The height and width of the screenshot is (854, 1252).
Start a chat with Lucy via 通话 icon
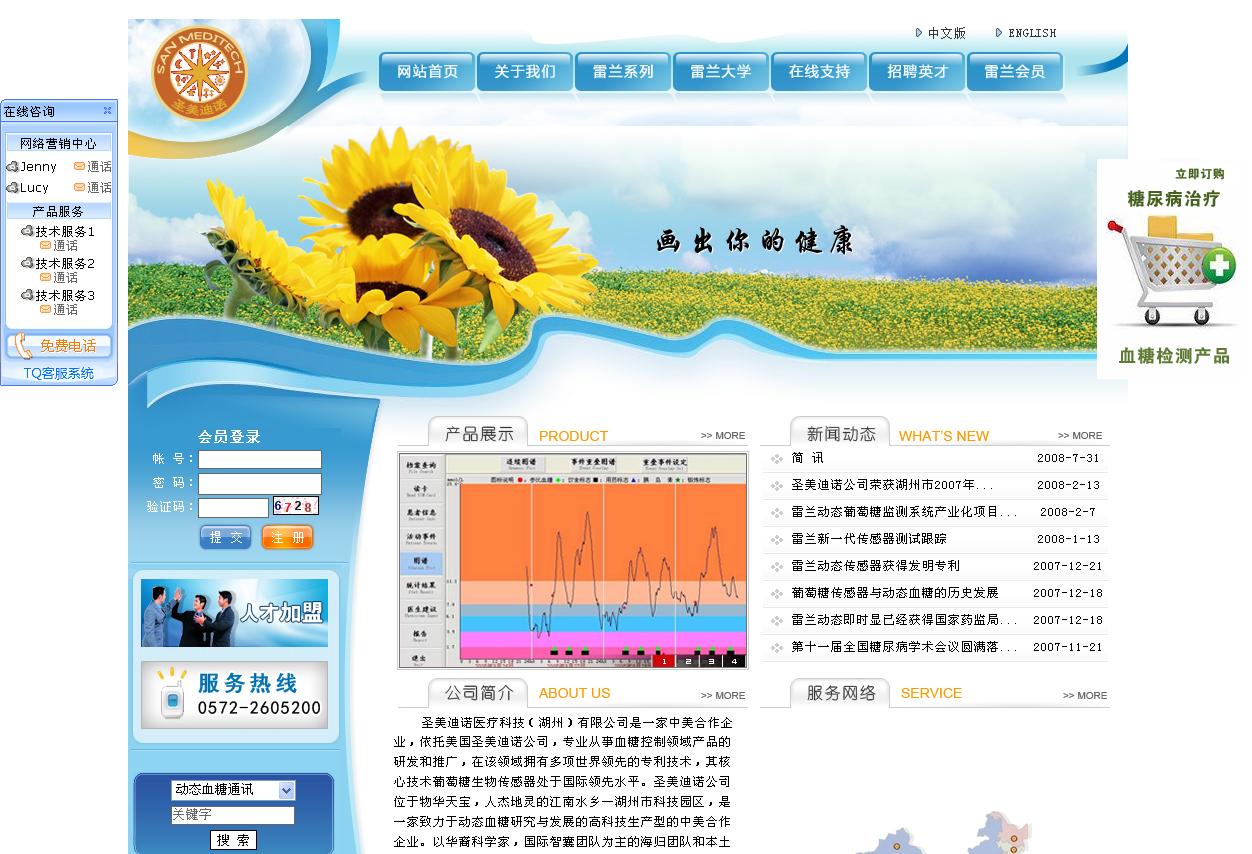click(x=79, y=186)
